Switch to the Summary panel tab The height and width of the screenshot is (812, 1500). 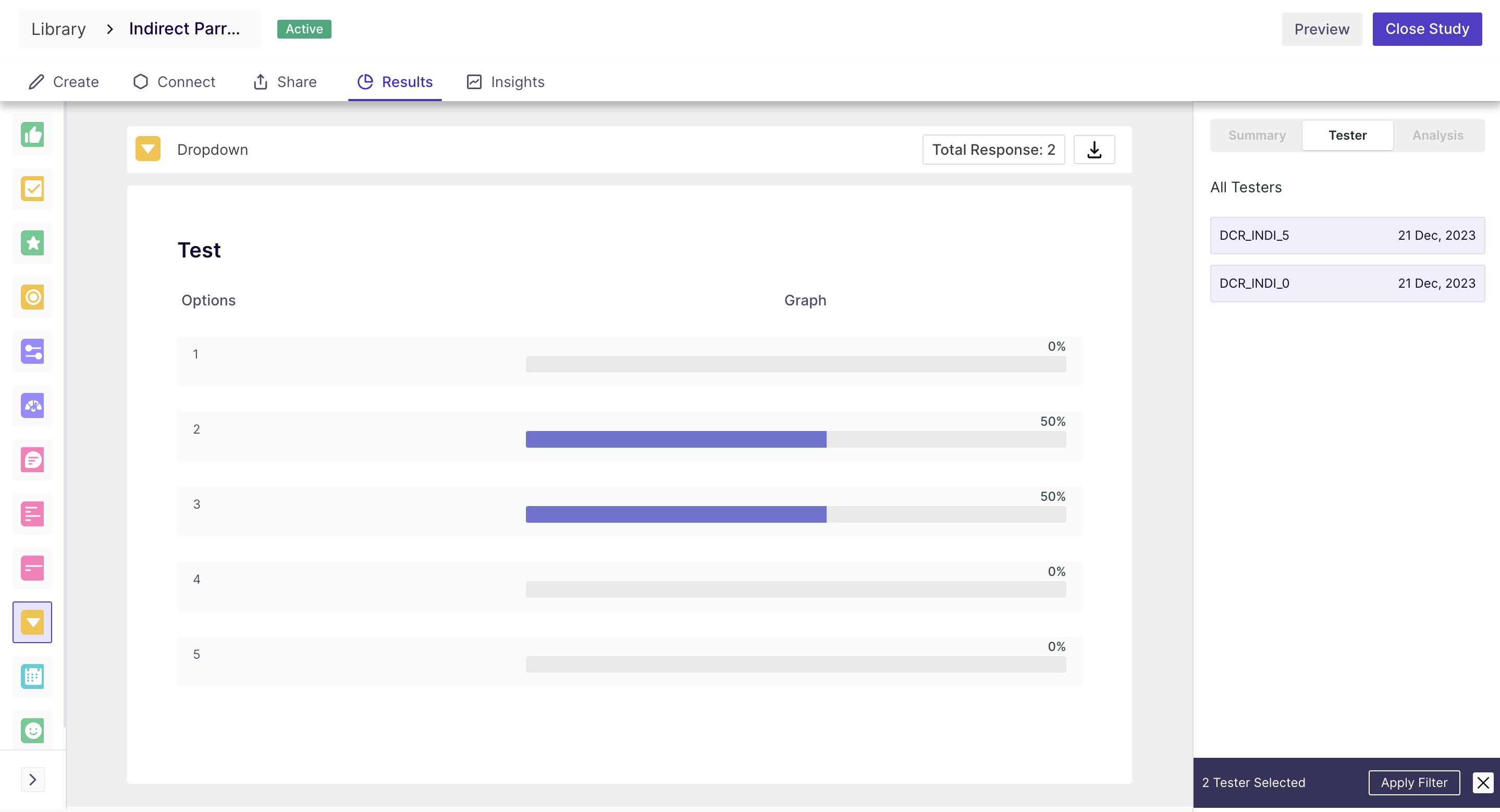[1257, 135]
